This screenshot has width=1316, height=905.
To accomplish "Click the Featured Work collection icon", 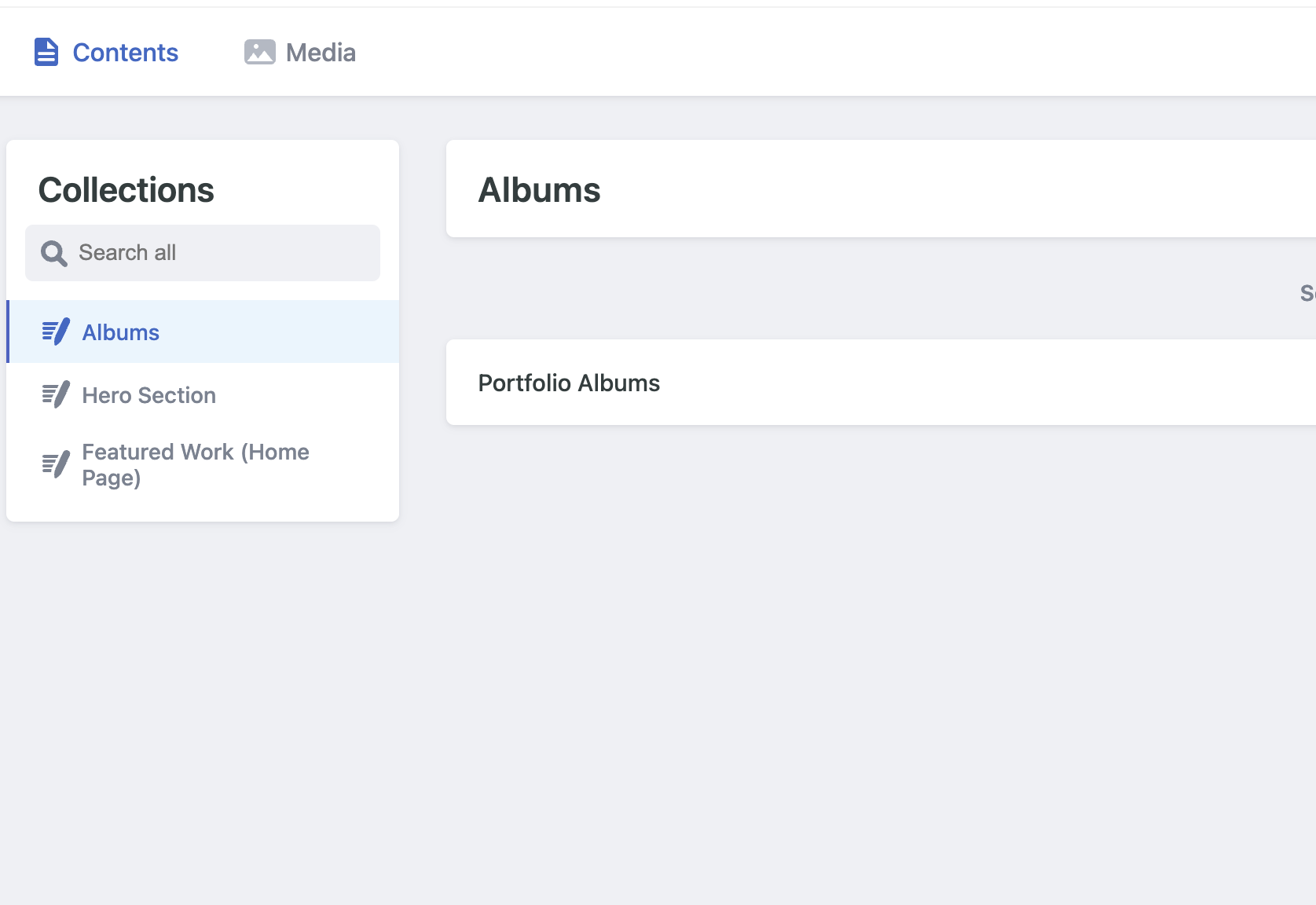I will pos(56,465).
